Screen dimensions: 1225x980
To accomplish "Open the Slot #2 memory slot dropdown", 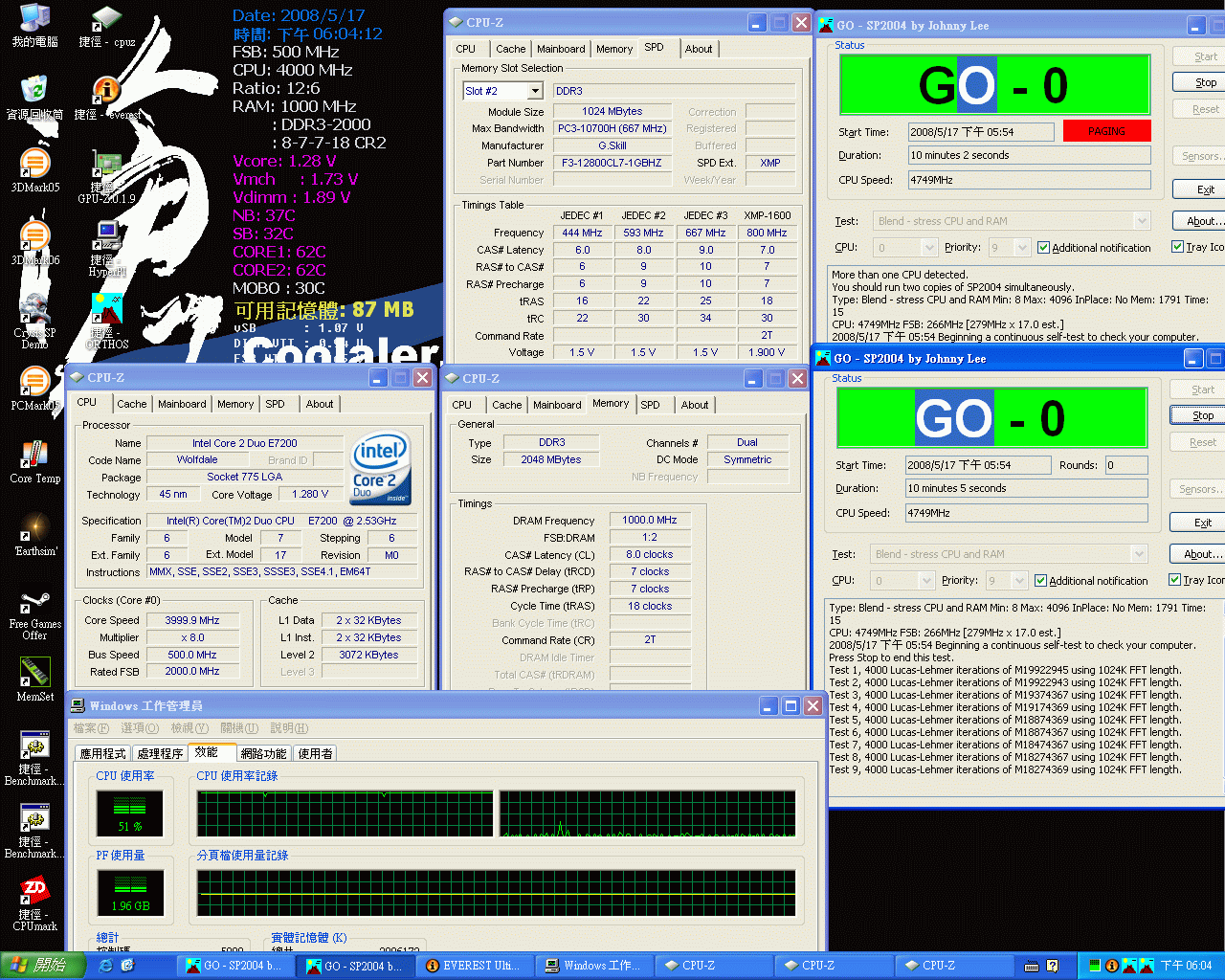I will pyautogui.click(x=534, y=91).
